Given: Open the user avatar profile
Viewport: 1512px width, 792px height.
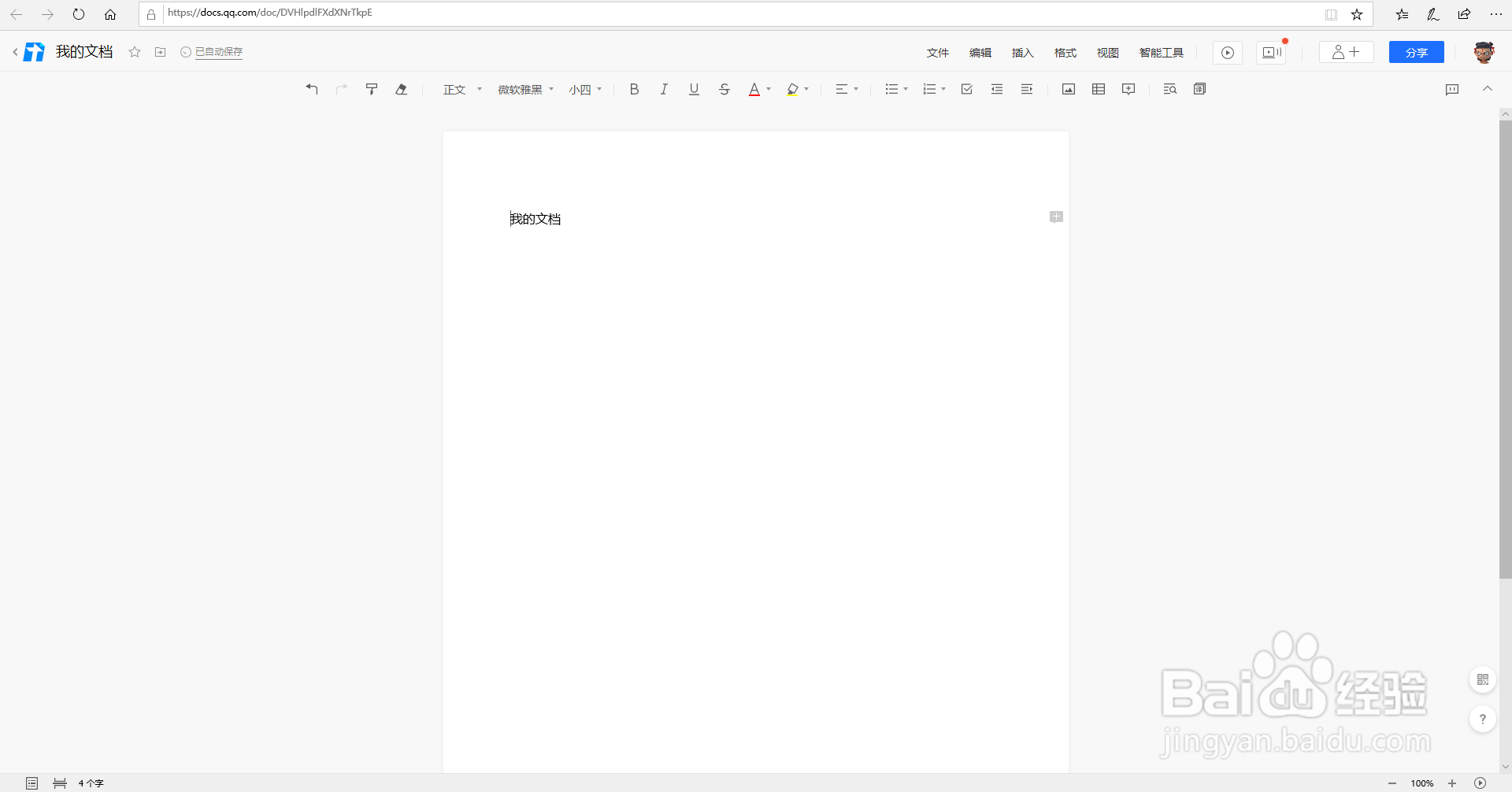Looking at the screenshot, I should click(x=1484, y=52).
